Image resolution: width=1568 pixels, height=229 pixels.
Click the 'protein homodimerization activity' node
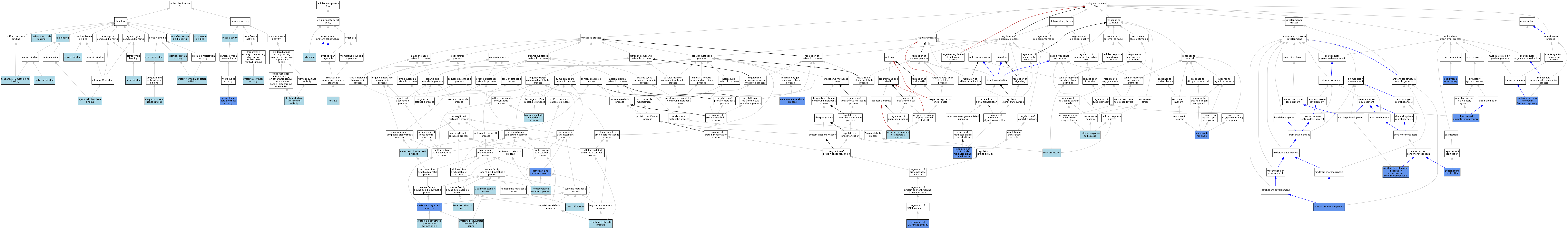point(192,80)
